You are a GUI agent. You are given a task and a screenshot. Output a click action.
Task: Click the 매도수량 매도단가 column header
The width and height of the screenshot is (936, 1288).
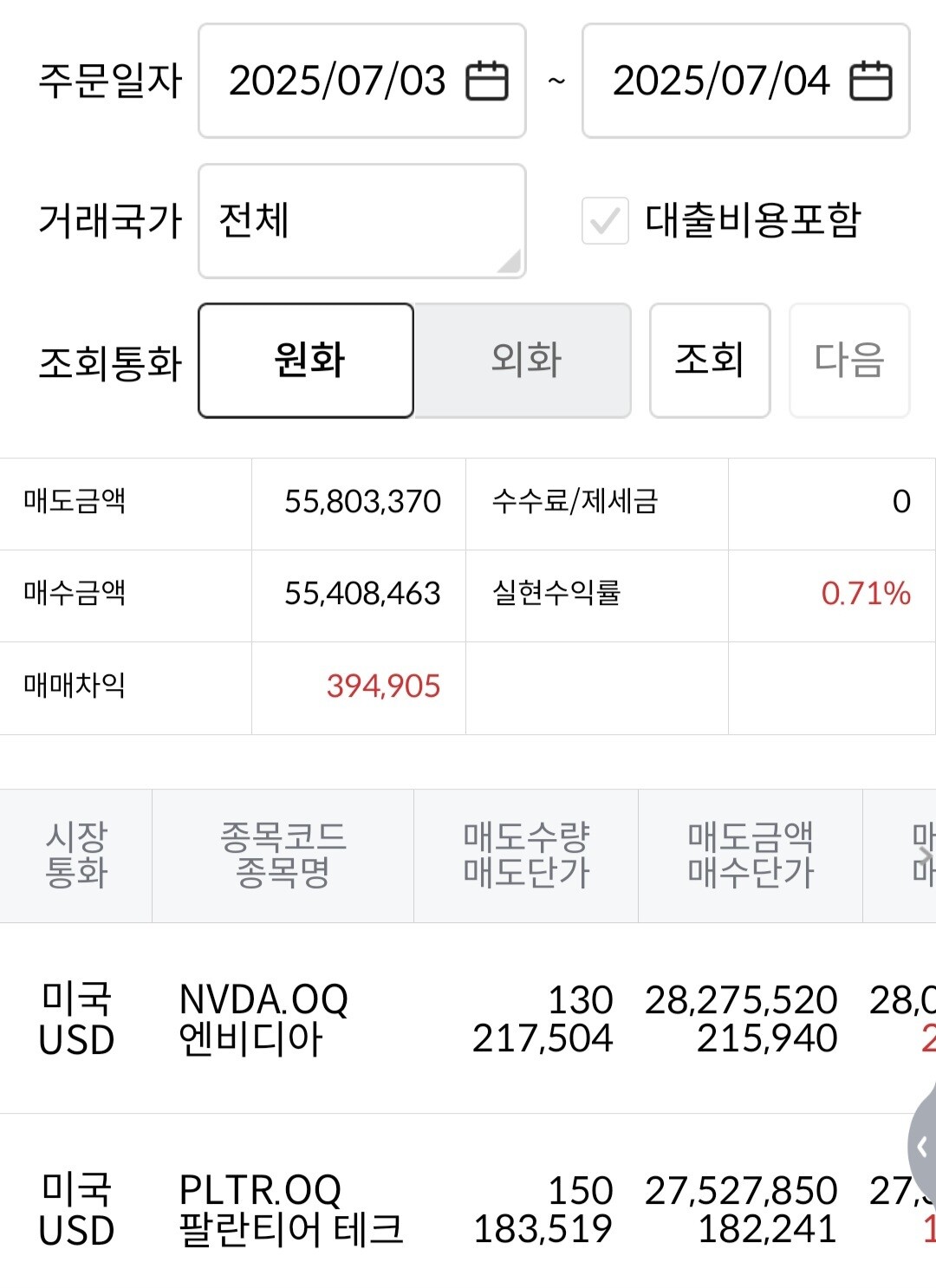[526, 855]
